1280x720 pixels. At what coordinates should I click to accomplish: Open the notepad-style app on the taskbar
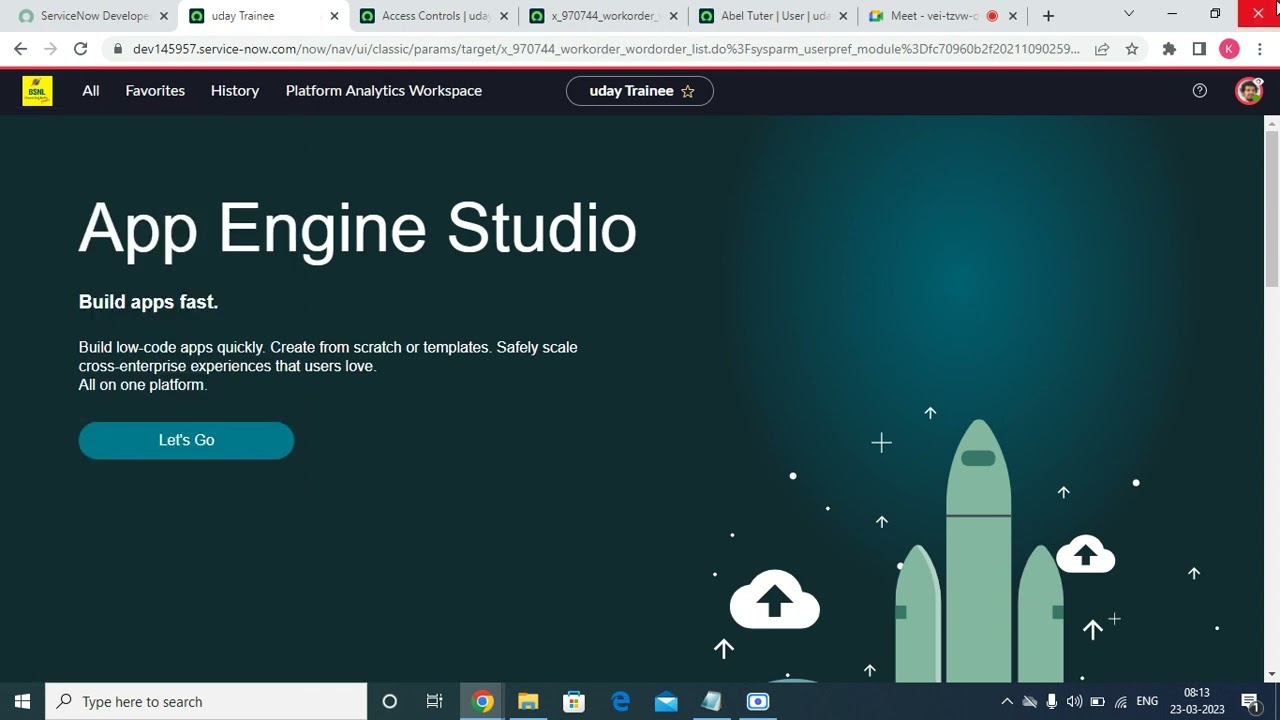coord(712,702)
